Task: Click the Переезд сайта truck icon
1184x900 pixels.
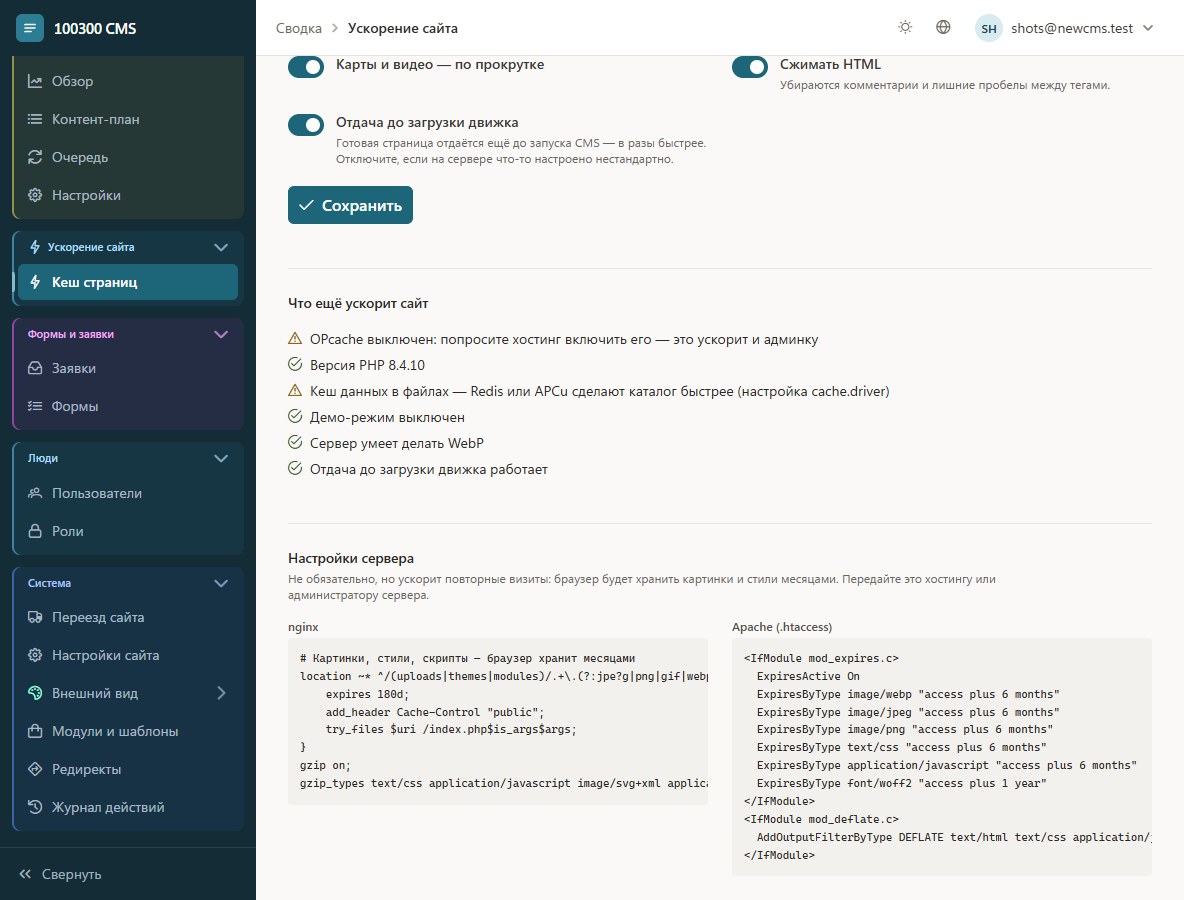Action: (35, 617)
